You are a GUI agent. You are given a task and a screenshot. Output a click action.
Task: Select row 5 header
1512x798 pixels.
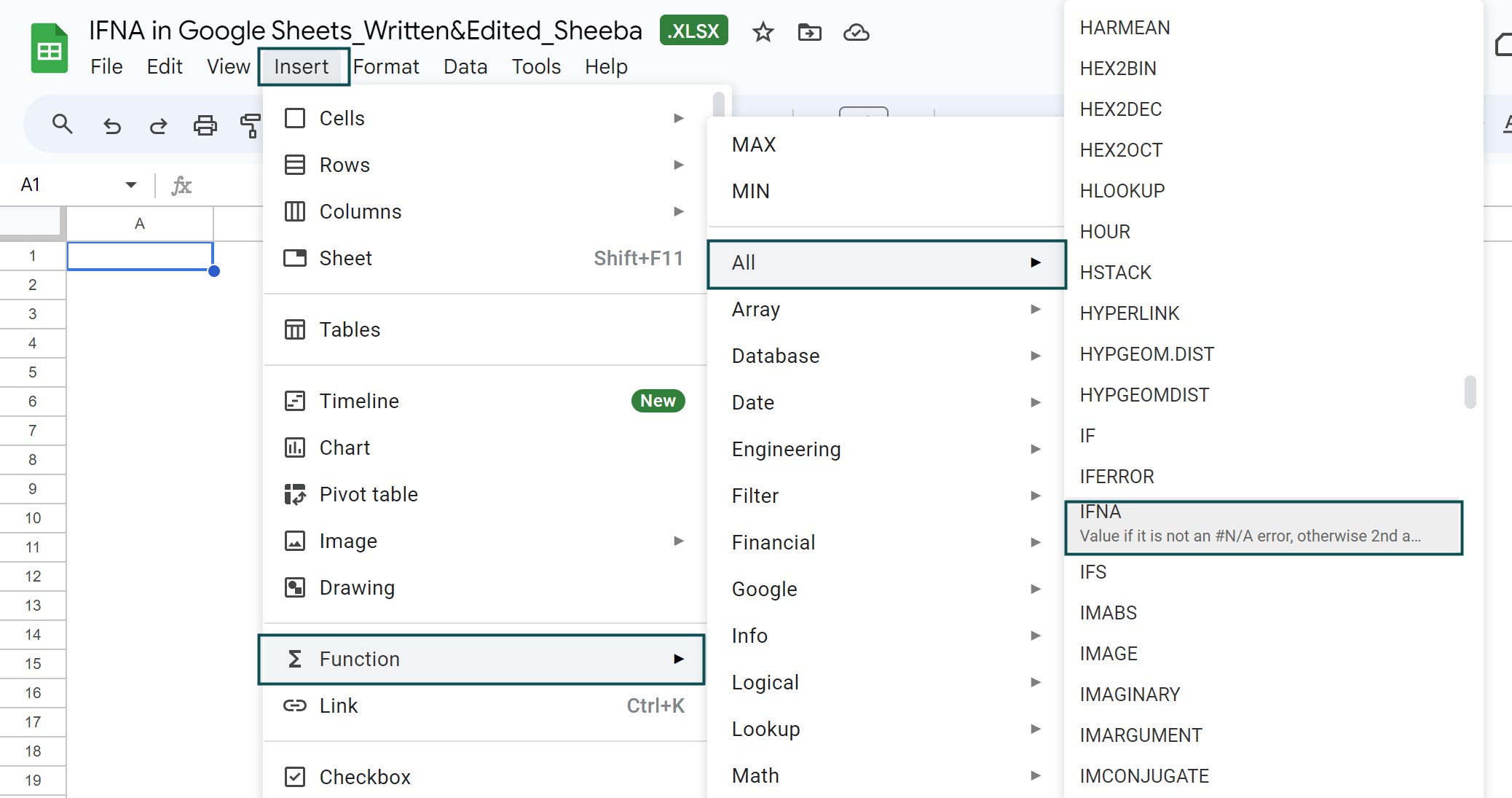coord(33,372)
